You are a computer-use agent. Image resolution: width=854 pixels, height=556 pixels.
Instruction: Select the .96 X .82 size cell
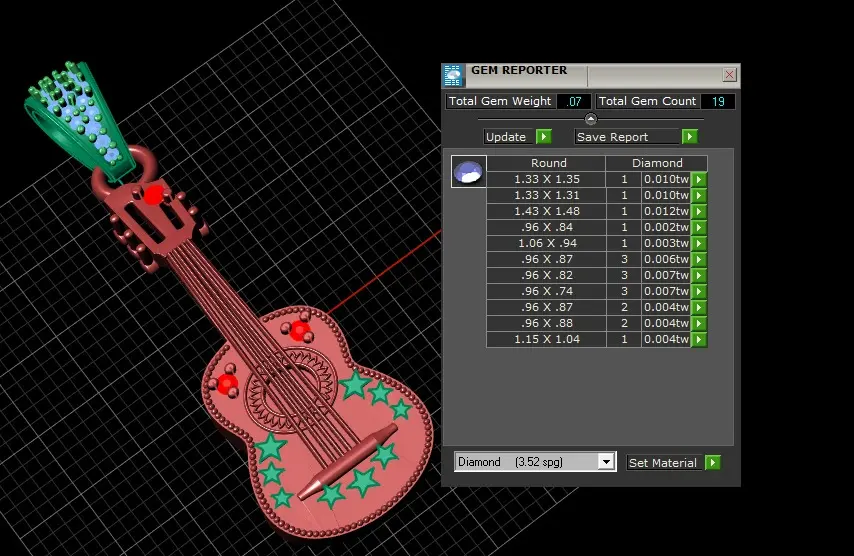(x=546, y=275)
